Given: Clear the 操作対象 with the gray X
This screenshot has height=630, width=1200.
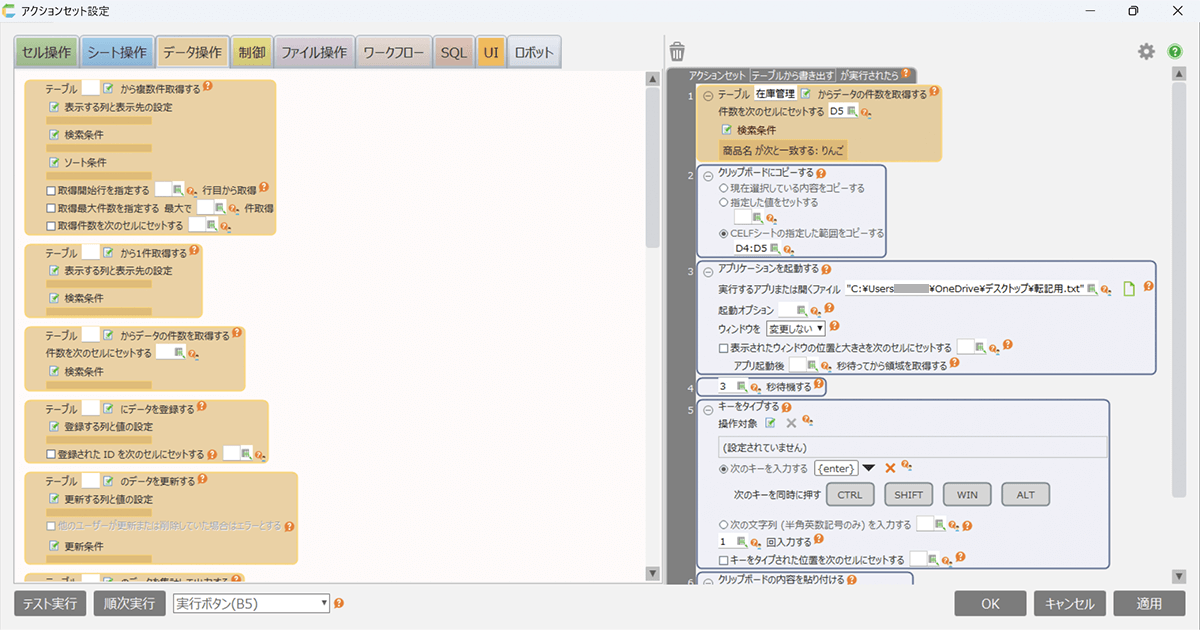Looking at the screenshot, I should (x=790, y=424).
